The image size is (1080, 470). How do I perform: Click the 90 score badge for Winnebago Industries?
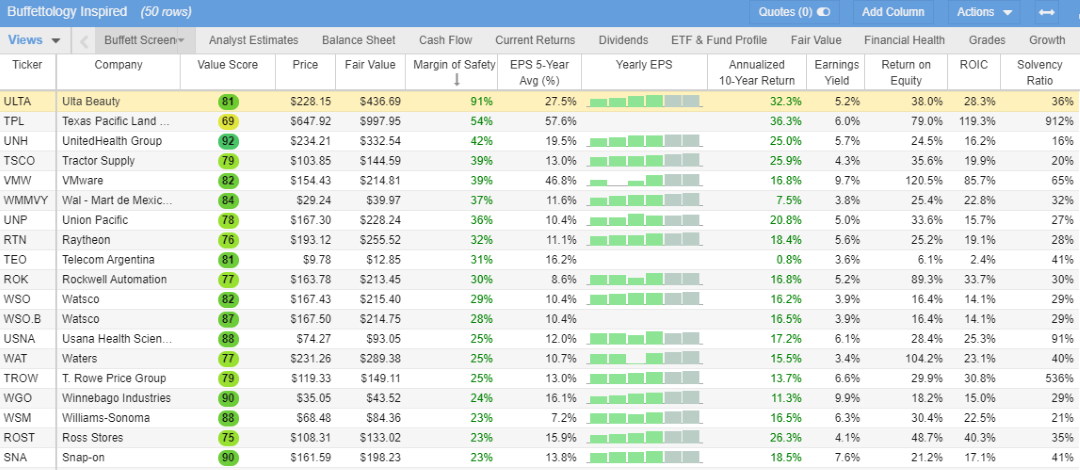(x=228, y=398)
